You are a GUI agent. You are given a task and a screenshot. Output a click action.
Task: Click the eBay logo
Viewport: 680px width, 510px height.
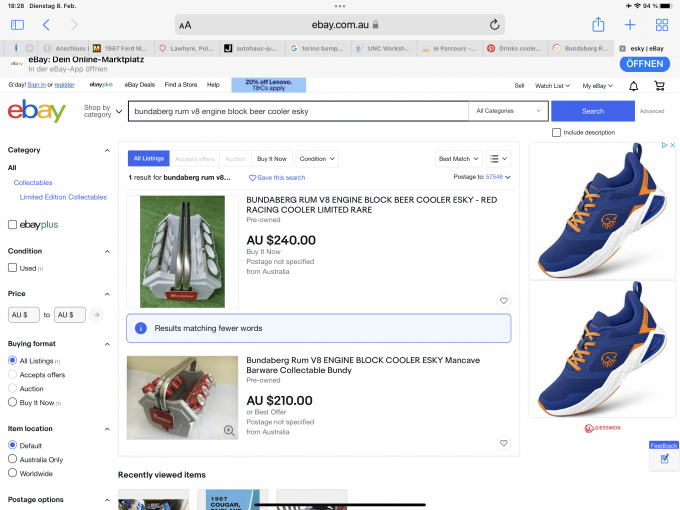tap(37, 111)
